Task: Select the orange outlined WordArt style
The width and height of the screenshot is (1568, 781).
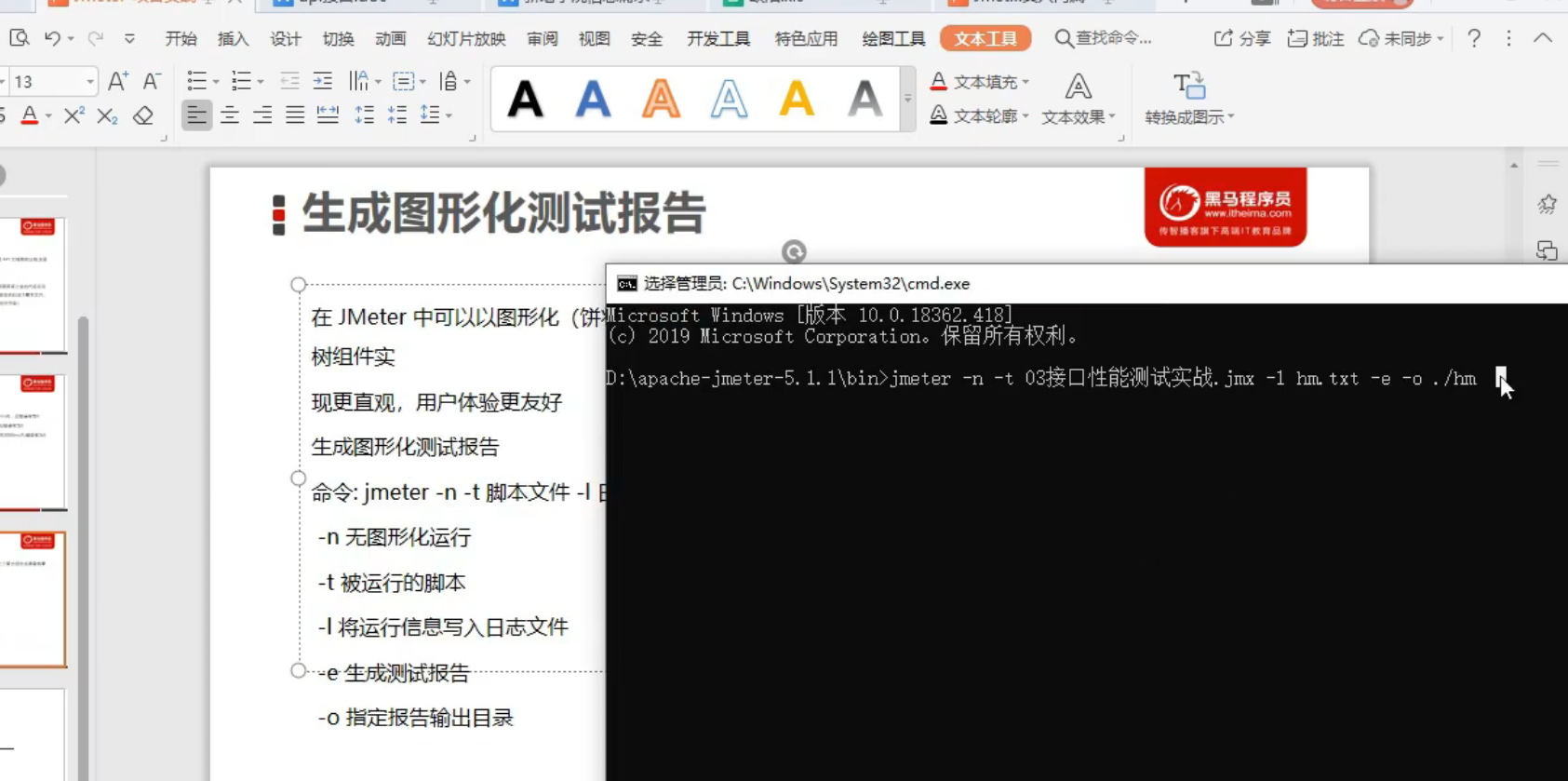Action: (662, 99)
